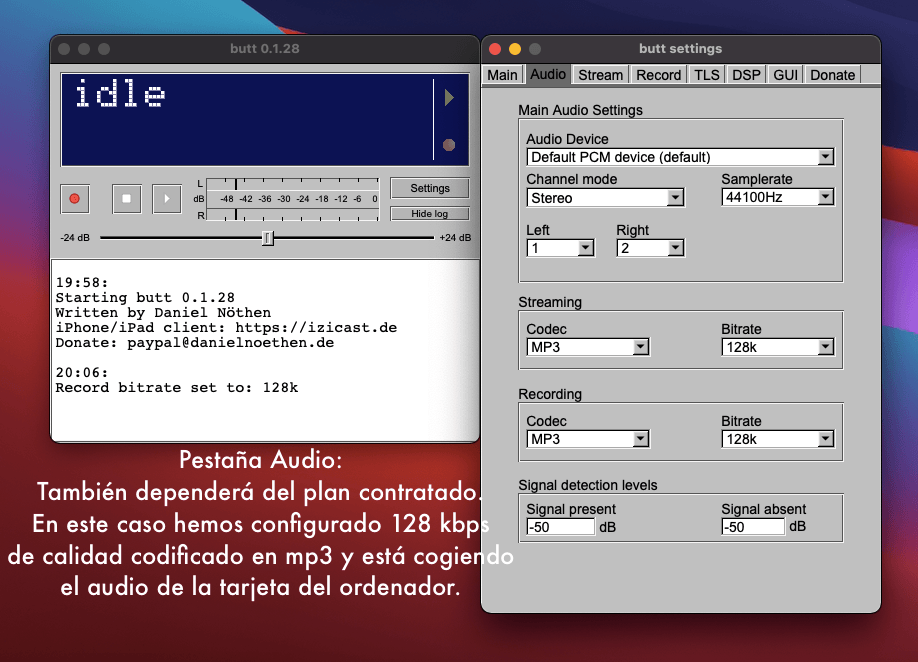Select the Donate tab
Viewport: 918px width, 662px height.
[x=831, y=74]
